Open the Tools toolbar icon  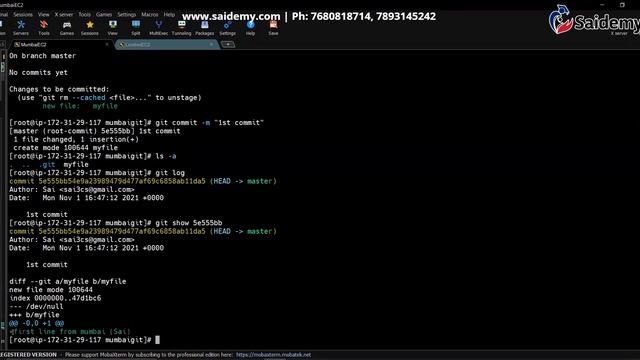point(44,28)
